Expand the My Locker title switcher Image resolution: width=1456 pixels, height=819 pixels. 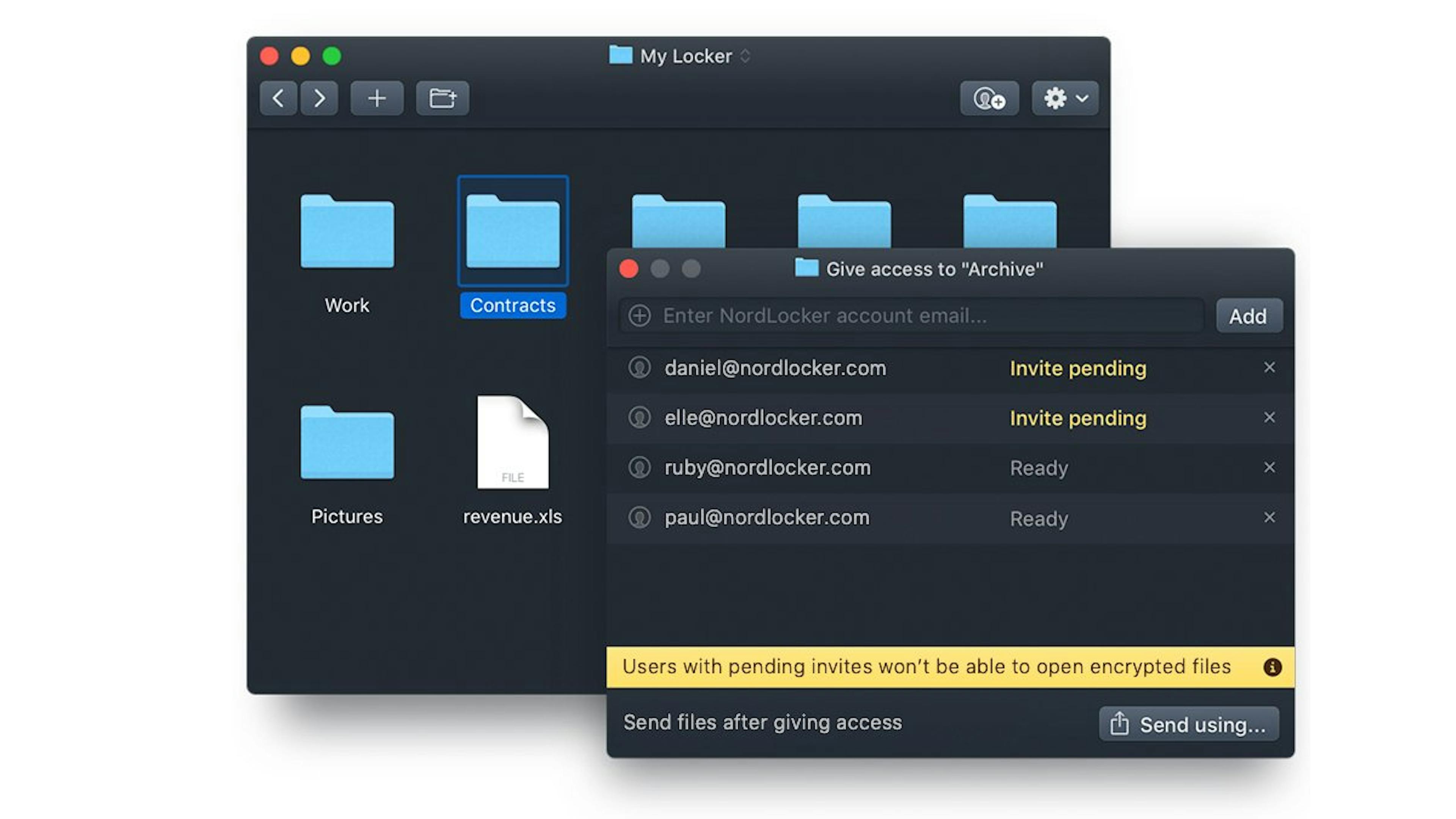coord(745,56)
